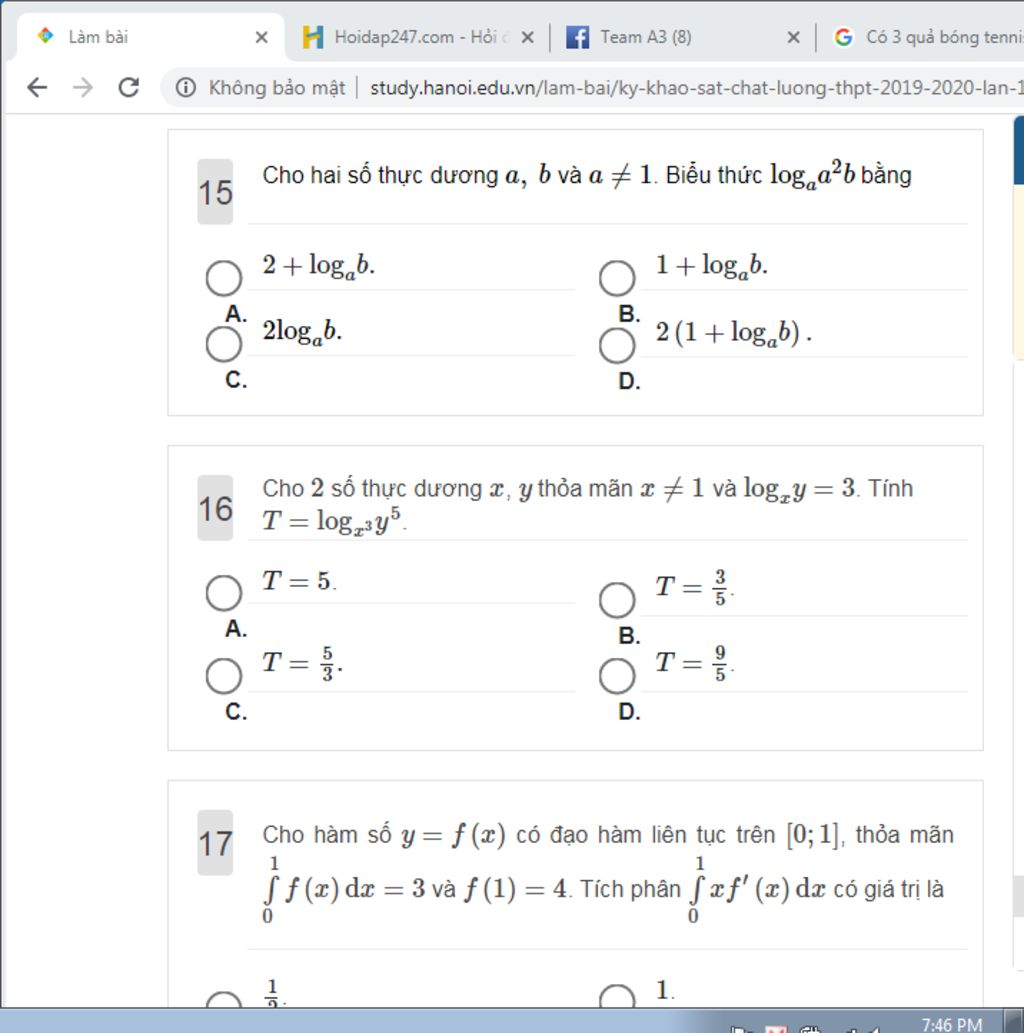Select answer A 'T = 5' for question 16

tap(223, 592)
